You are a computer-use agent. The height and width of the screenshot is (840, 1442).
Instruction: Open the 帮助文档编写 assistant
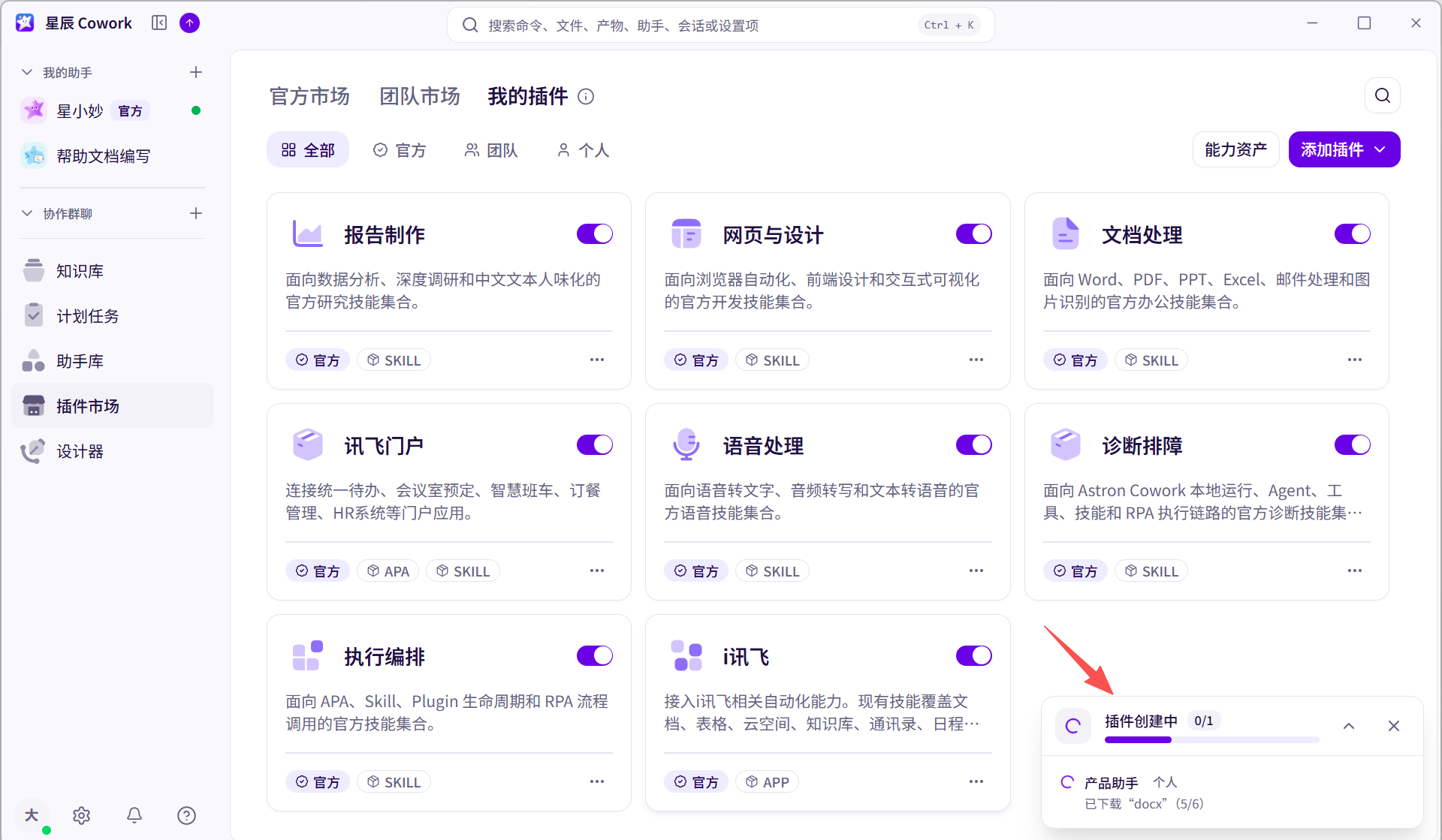click(x=113, y=156)
